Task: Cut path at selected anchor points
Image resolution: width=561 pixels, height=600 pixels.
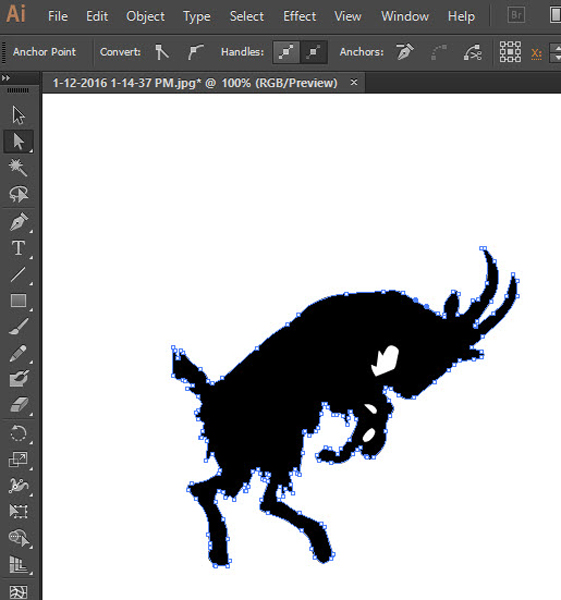Action: [x=473, y=52]
